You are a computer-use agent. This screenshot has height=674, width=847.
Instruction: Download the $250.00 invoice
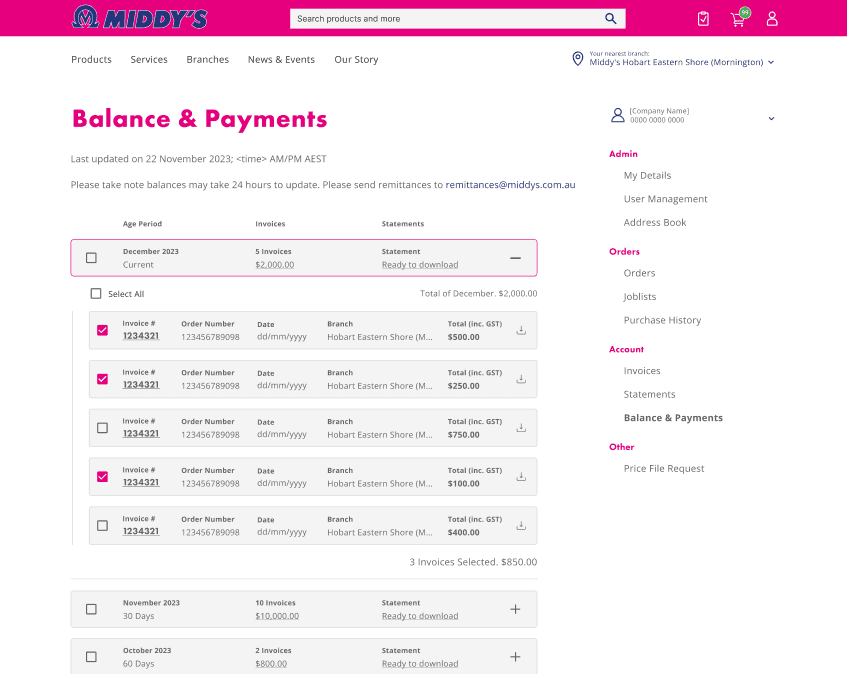[521, 379]
